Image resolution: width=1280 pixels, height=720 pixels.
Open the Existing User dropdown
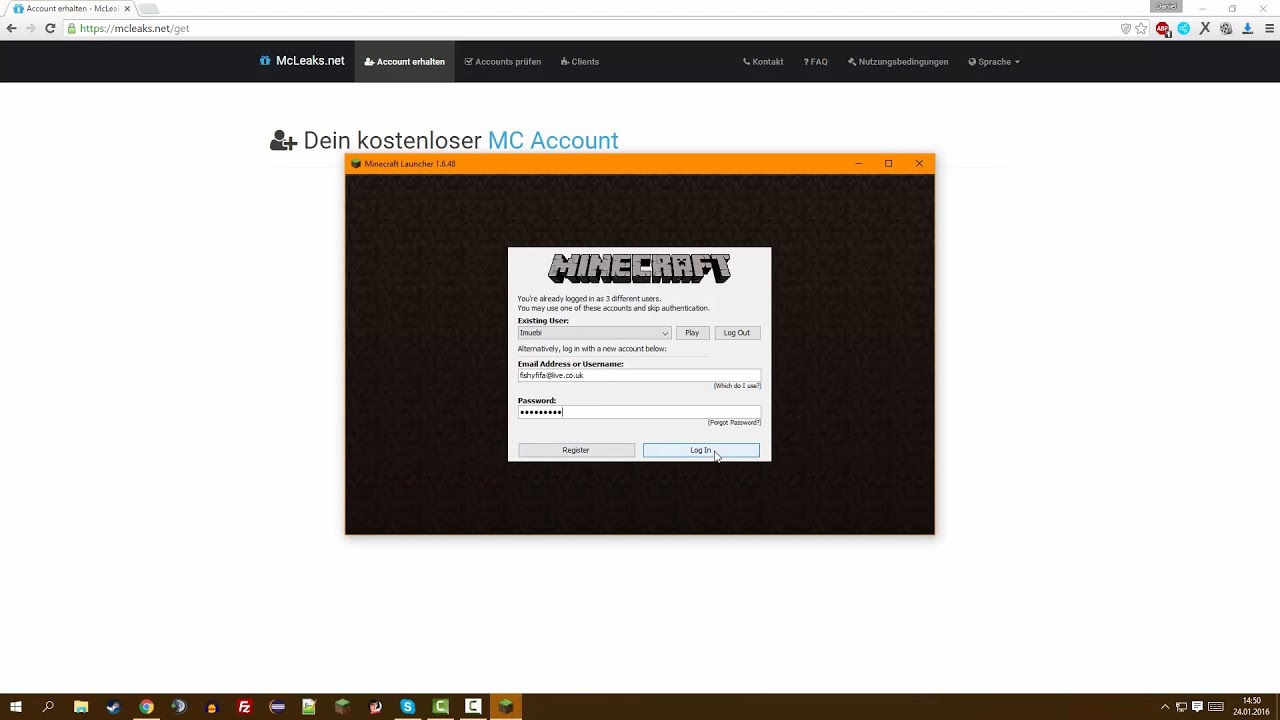click(594, 333)
